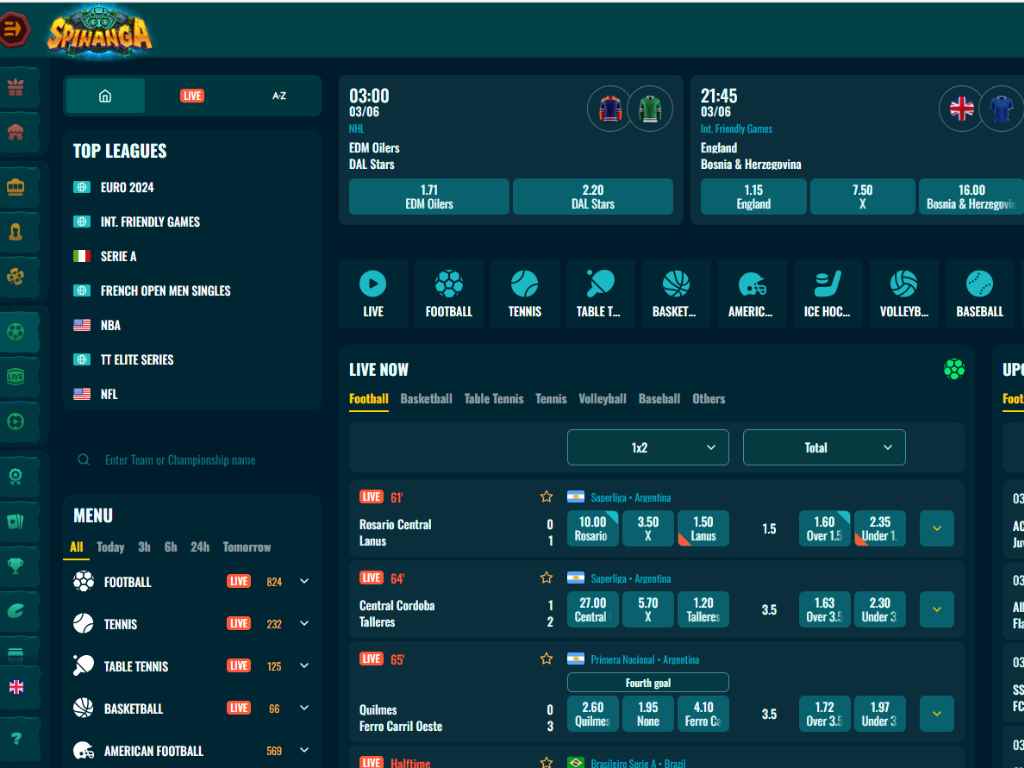Favorite the Rosario Central vs Lanus match star
The height and width of the screenshot is (768, 1024).
[547, 497]
